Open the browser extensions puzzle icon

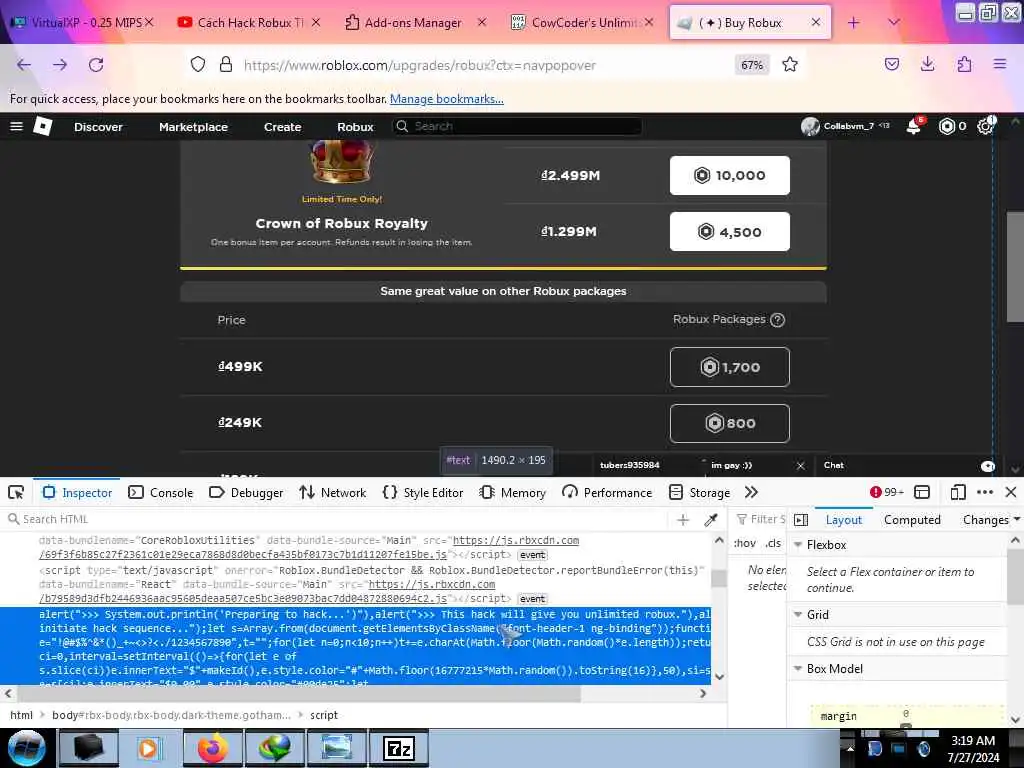[964, 64]
